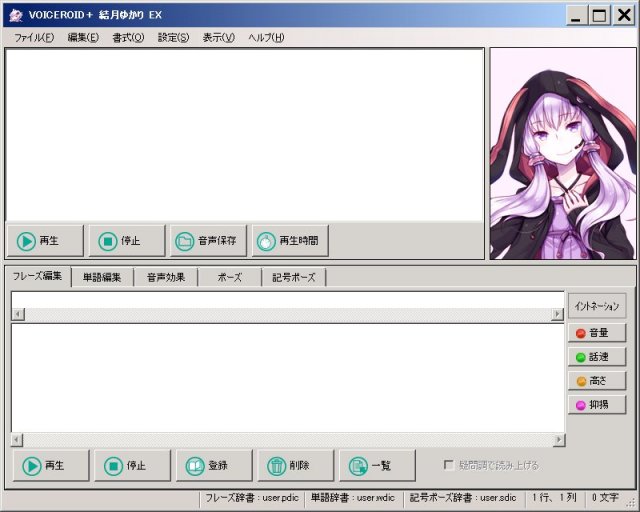Click the 0 文字 character count
Screen dimensions: 640x512
(x=605, y=498)
